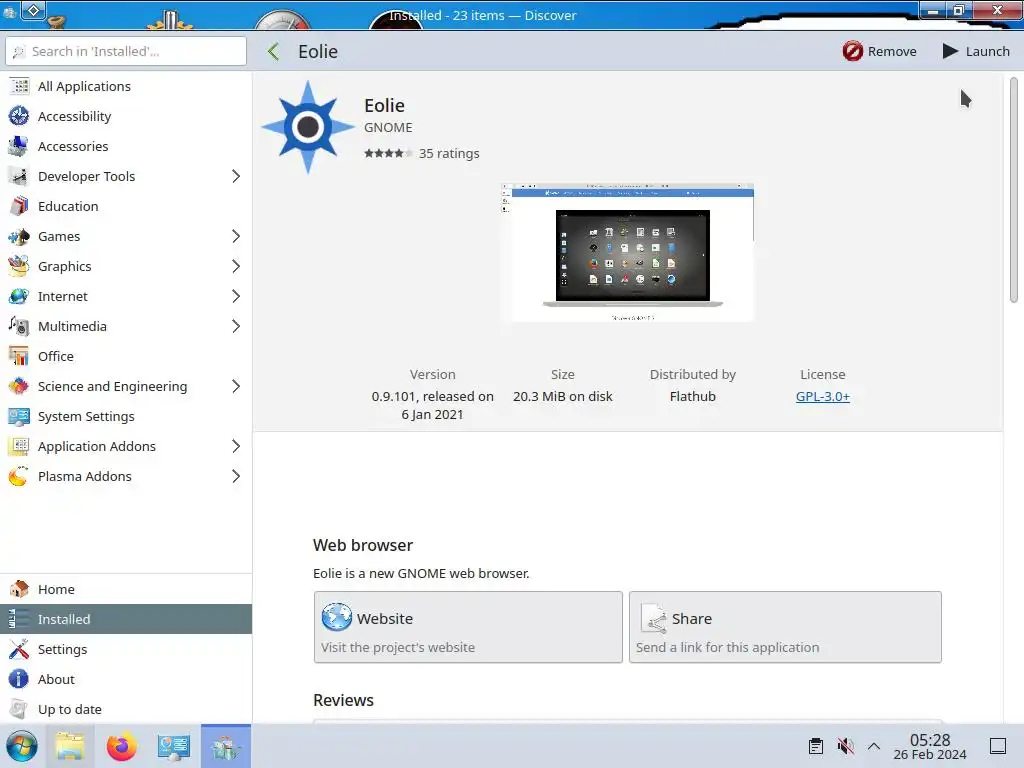Open Science and Engineering icon
The height and width of the screenshot is (768, 1024).
pyautogui.click(x=19, y=387)
